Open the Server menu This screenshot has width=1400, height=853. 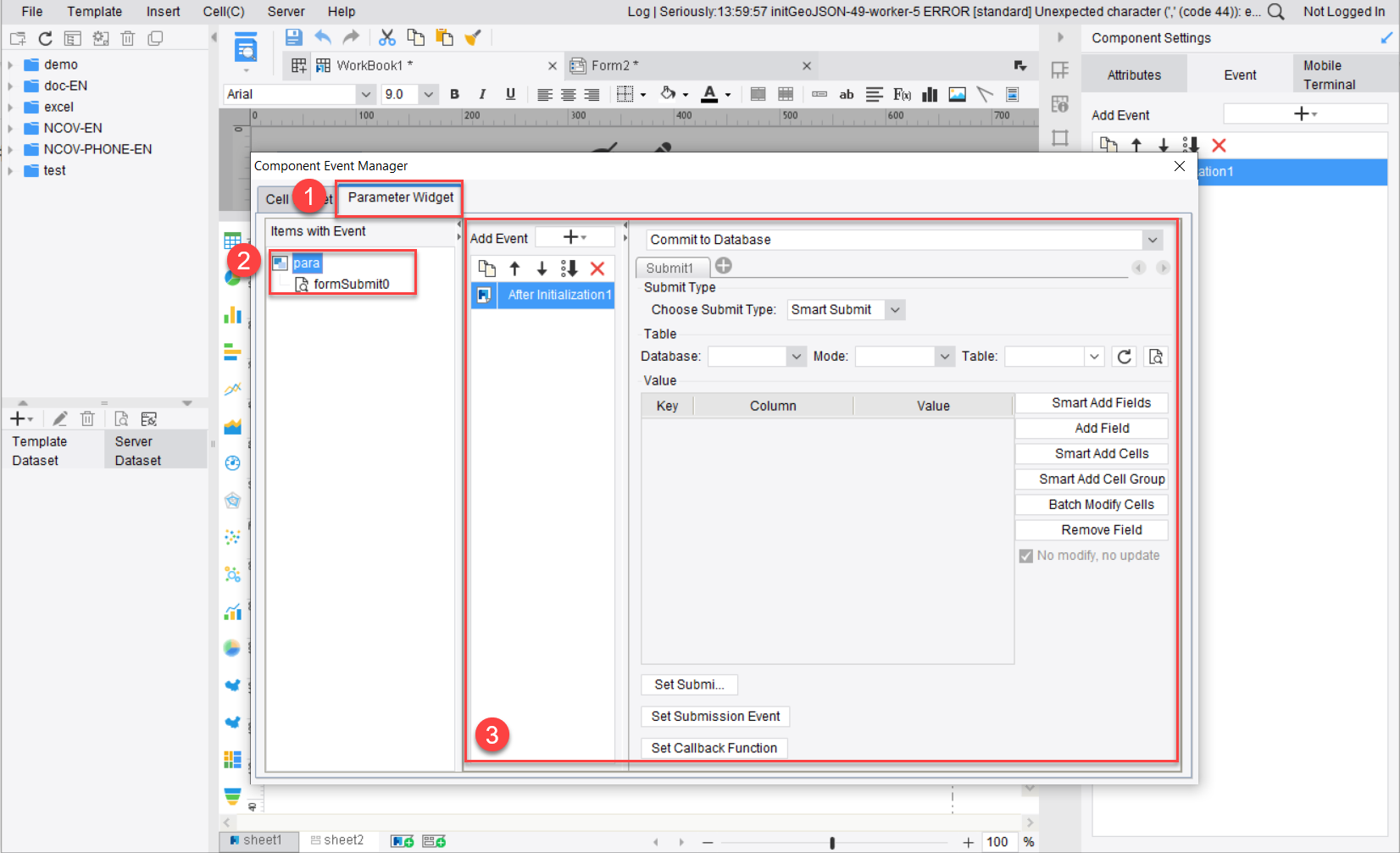point(286,12)
